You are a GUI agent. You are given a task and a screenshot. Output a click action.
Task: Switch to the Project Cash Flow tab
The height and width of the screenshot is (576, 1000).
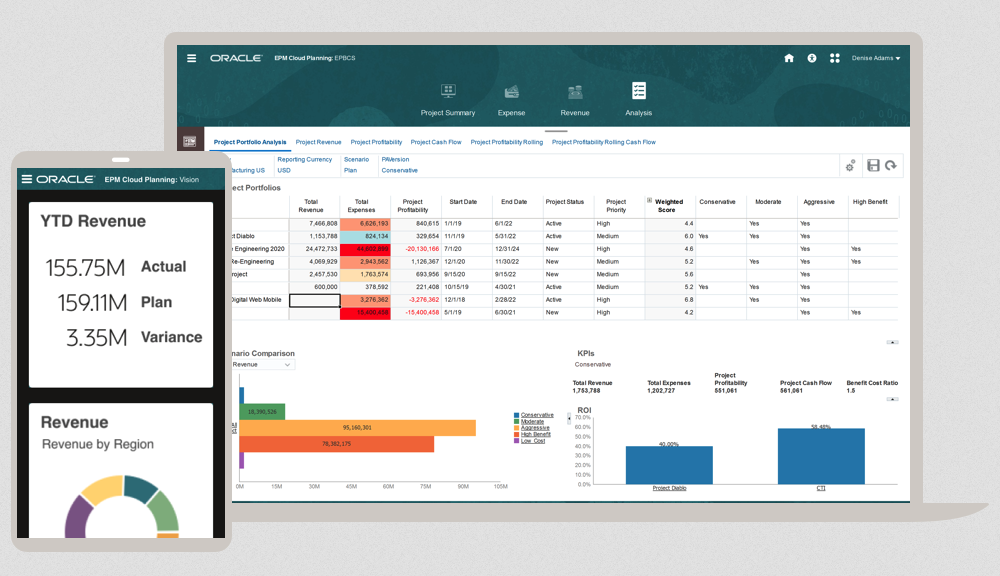point(436,142)
